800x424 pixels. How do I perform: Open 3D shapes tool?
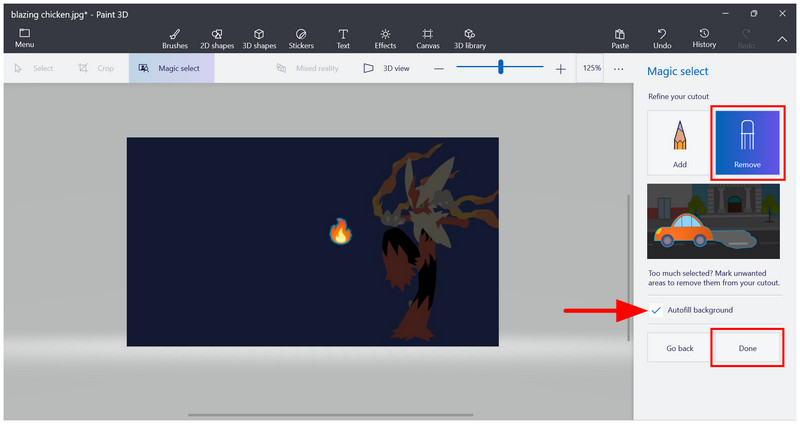click(259, 38)
